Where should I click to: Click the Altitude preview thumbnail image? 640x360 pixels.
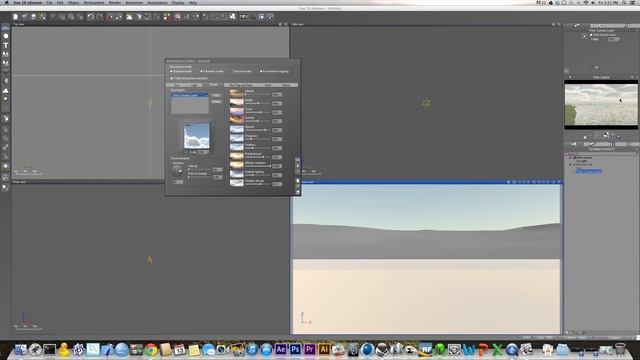pos(237,93)
